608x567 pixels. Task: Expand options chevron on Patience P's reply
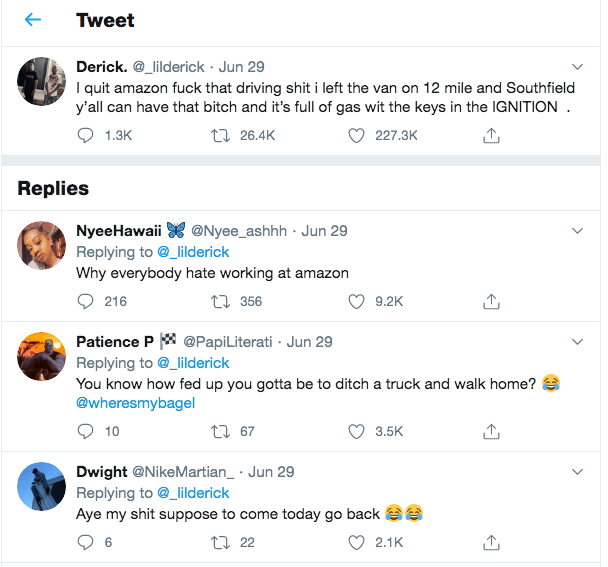(x=577, y=342)
